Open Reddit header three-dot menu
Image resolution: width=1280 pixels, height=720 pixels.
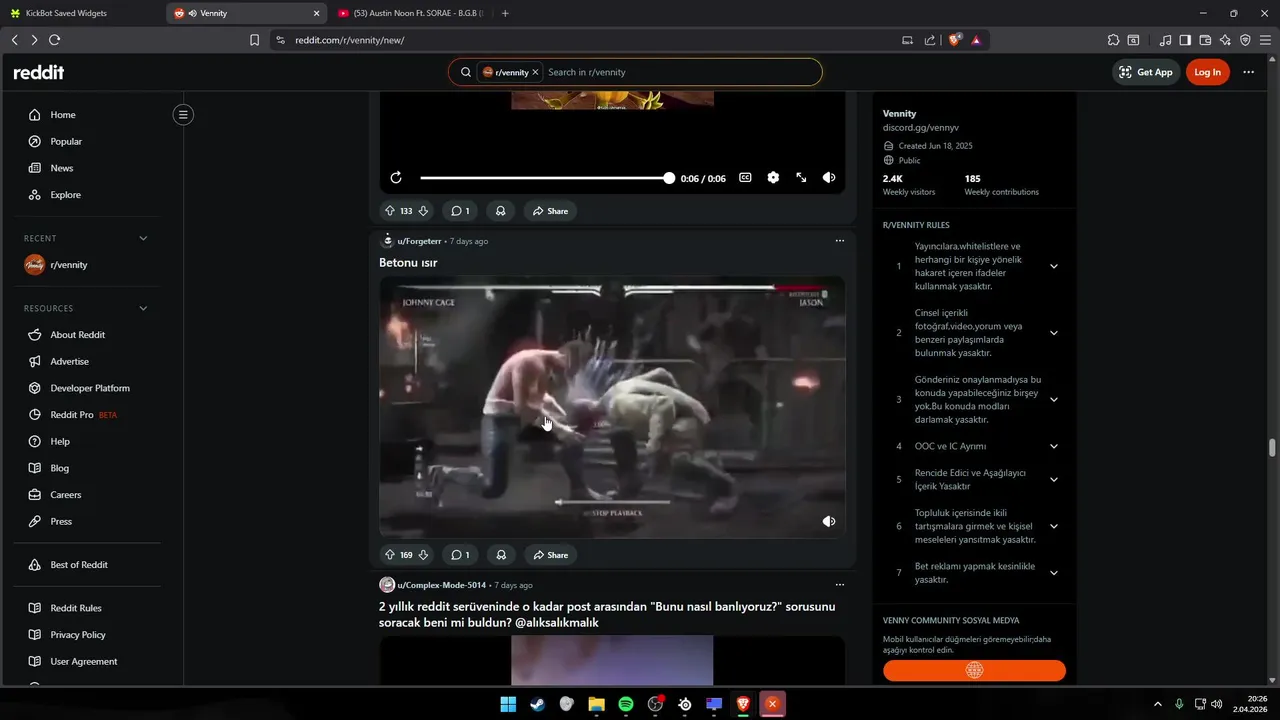click(x=1248, y=72)
